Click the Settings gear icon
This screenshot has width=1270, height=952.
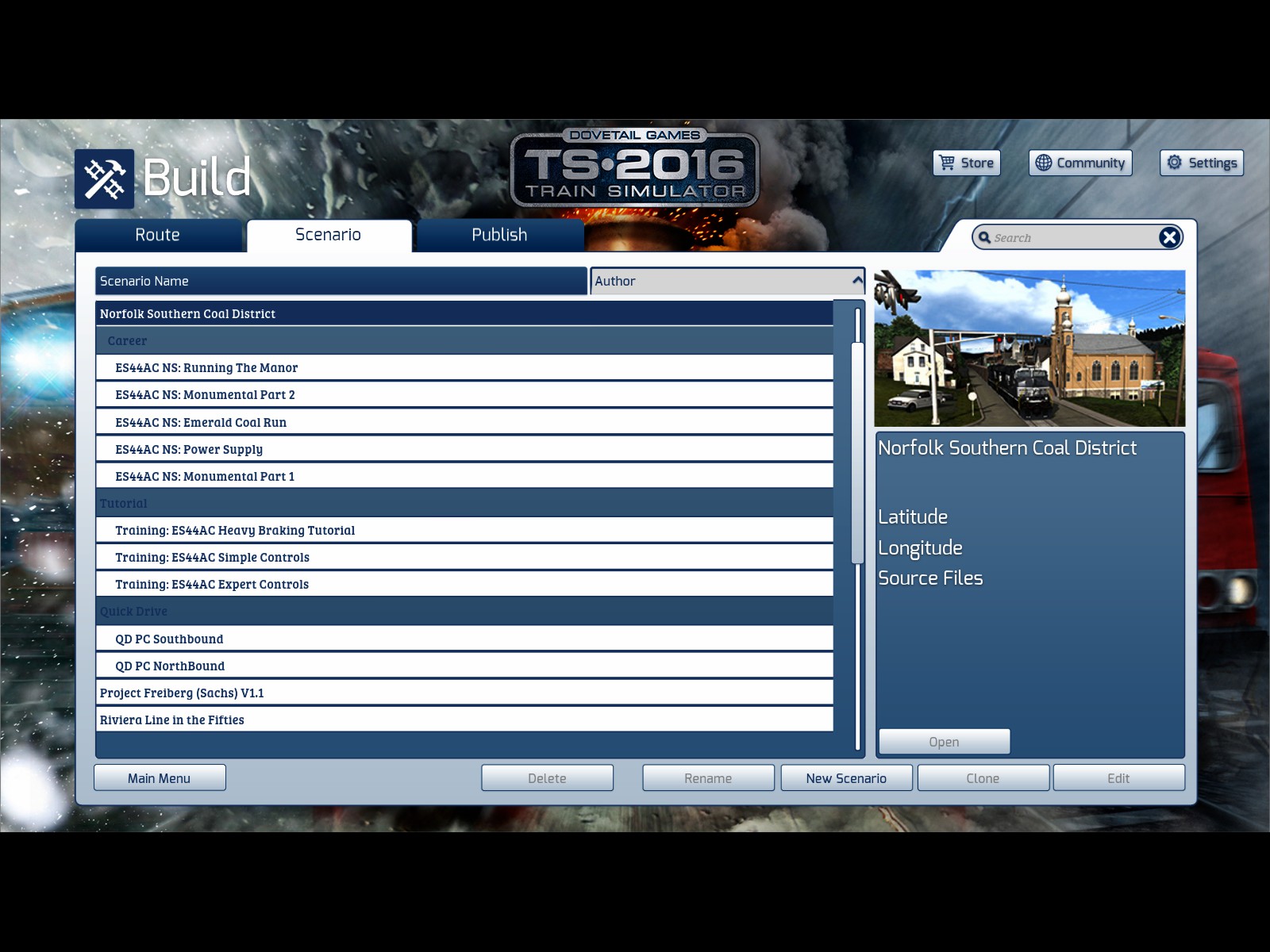click(1175, 162)
